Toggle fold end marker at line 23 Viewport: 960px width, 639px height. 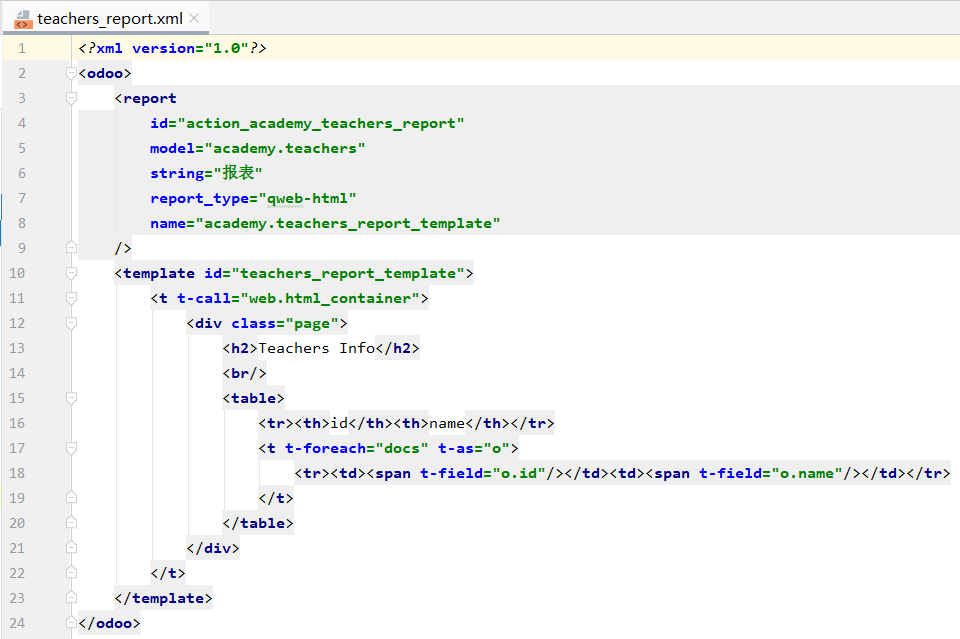pos(71,598)
